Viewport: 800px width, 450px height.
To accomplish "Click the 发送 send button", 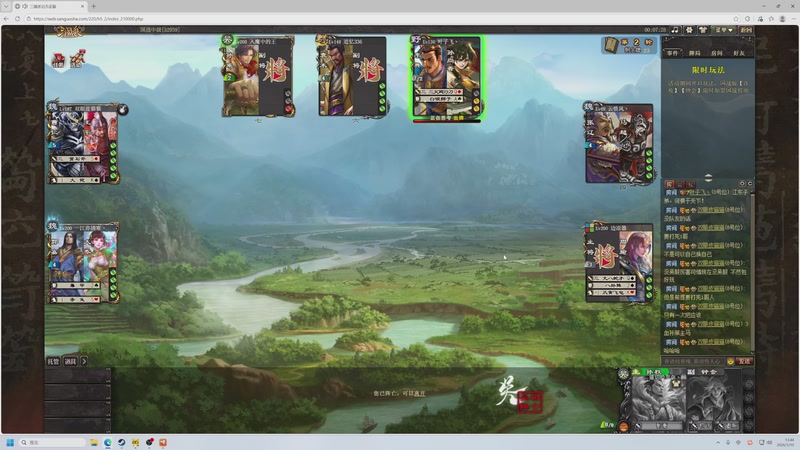I will [x=744, y=361].
